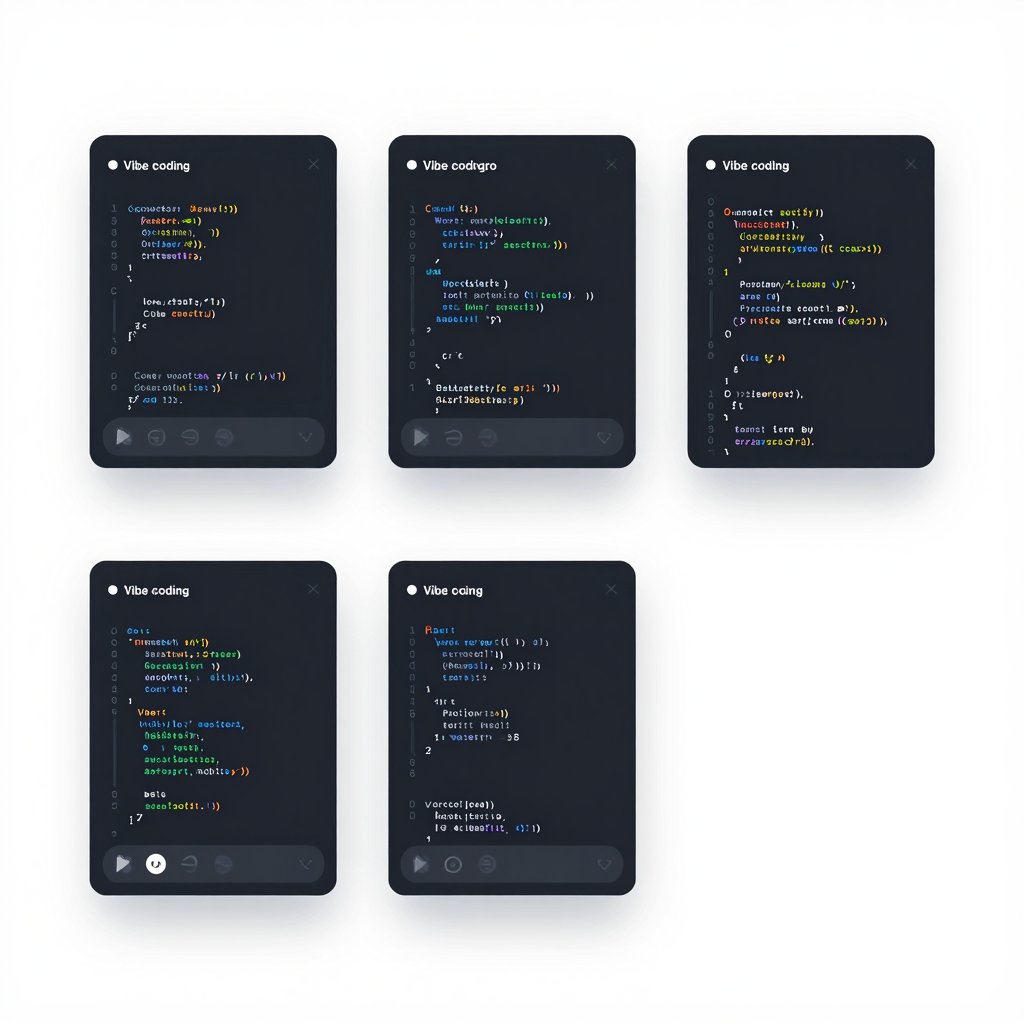1024x1024 pixels.
Task: Toggle the heart icon in the Vibe coing card
Action: [x=604, y=865]
